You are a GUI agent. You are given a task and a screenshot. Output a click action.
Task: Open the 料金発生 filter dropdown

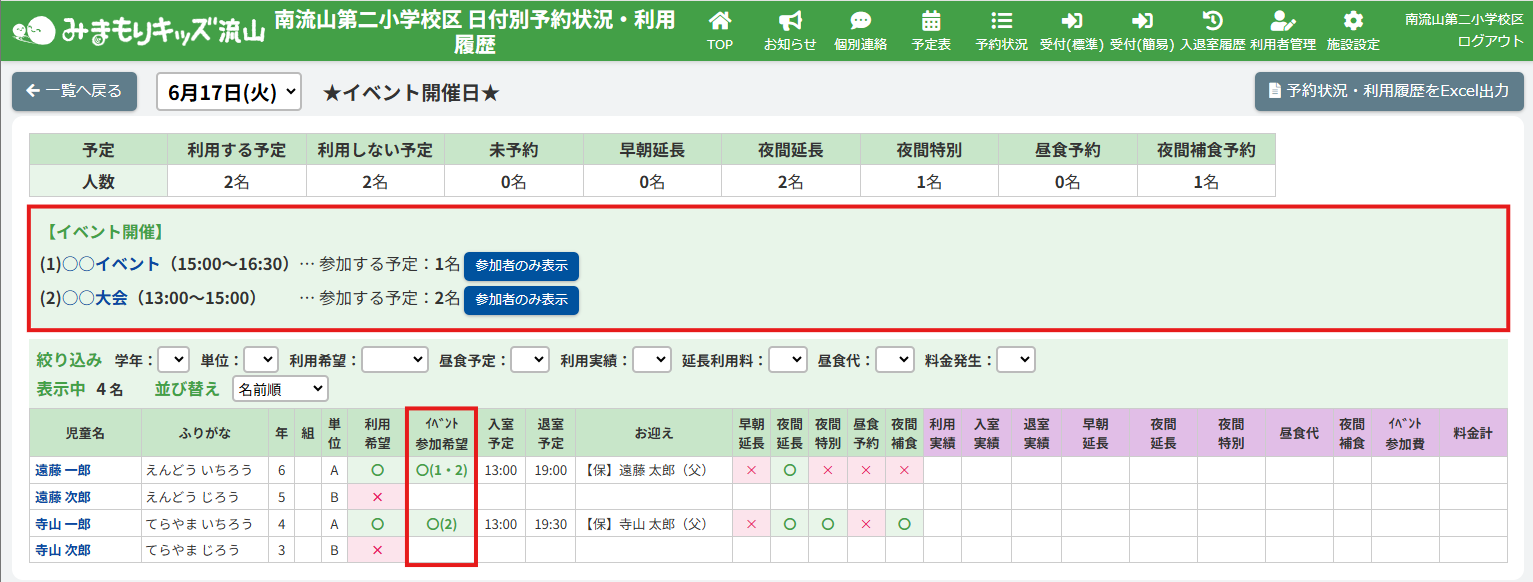1015,360
